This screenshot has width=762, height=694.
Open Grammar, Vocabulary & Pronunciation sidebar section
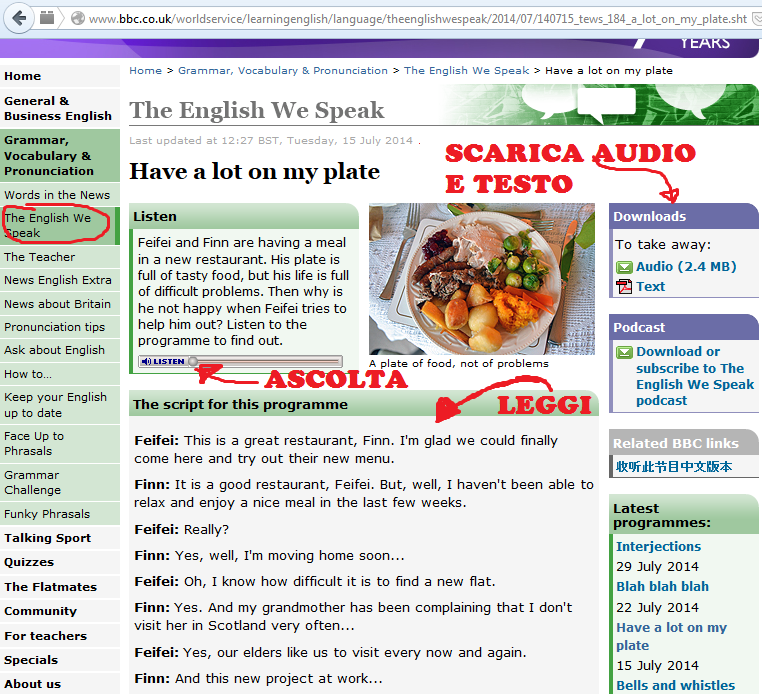[60, 156]
